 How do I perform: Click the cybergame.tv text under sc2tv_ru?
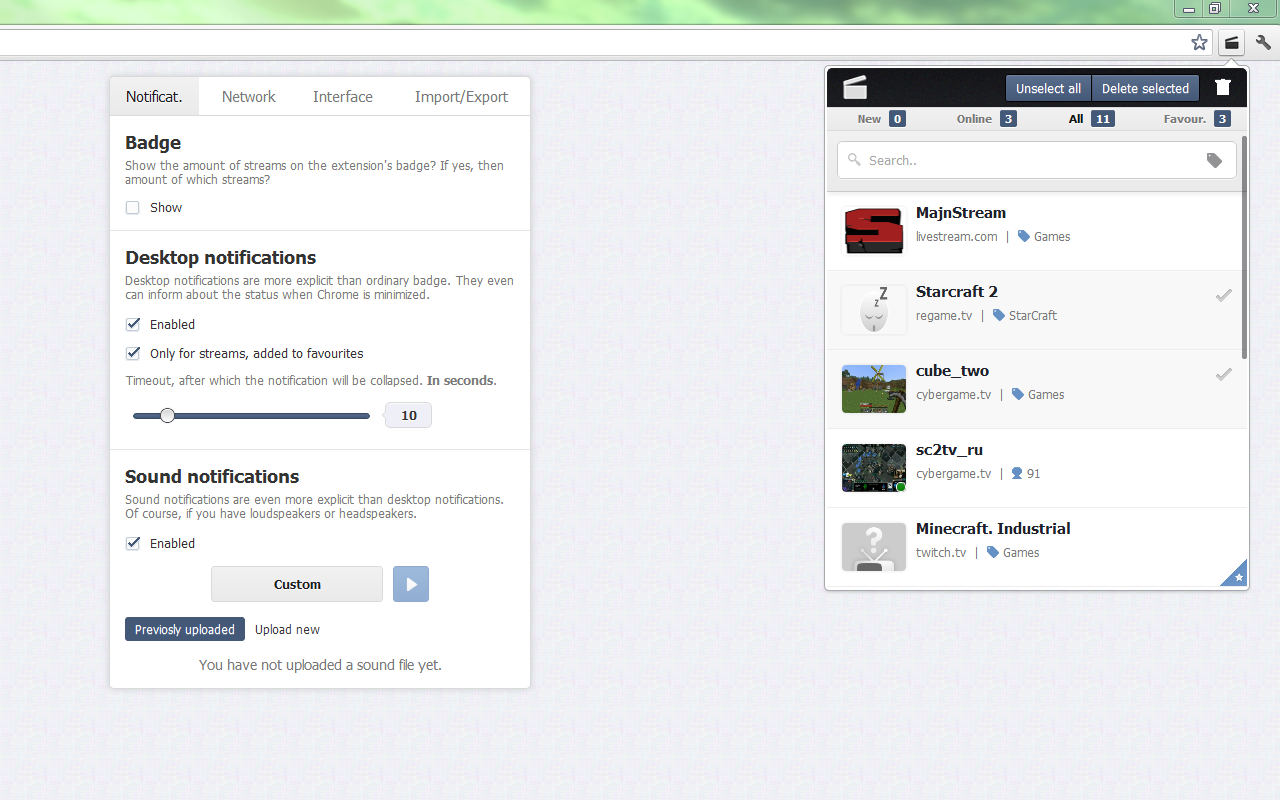(954, 474)
